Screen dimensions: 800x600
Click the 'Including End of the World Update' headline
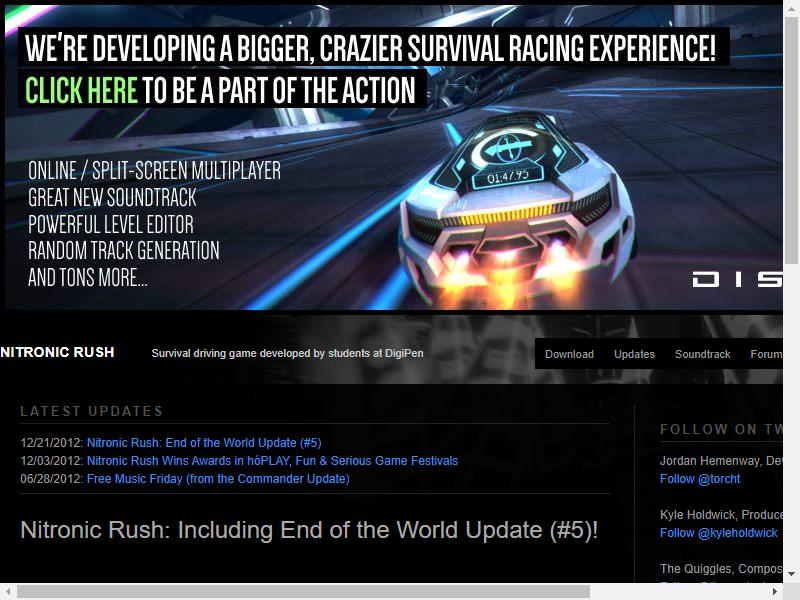[x=309, y=530]
